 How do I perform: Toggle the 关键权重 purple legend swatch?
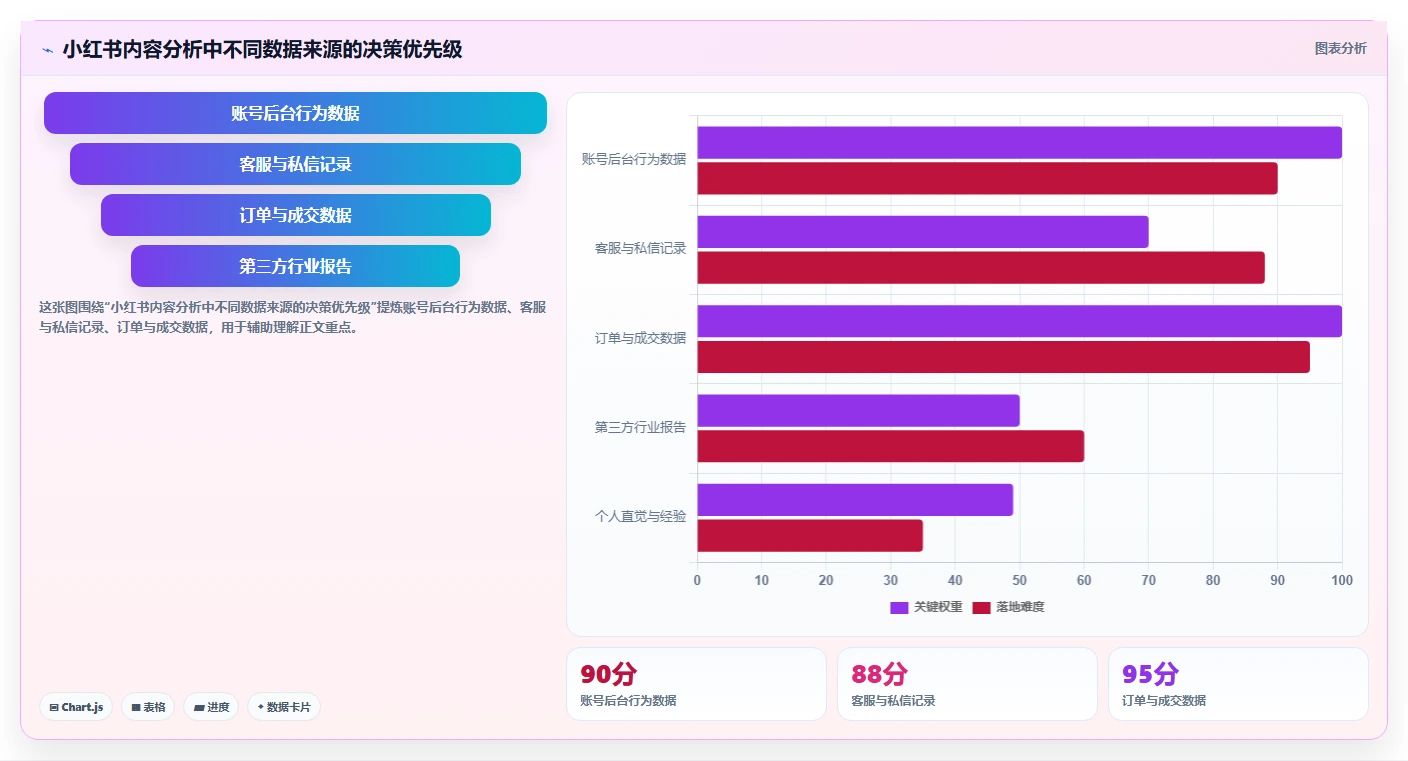click(899, 608)
